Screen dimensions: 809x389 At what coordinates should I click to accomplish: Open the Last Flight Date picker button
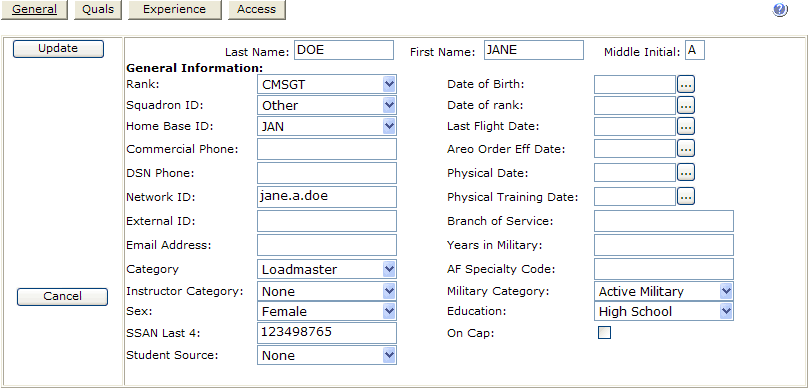[x=686, y=126]
